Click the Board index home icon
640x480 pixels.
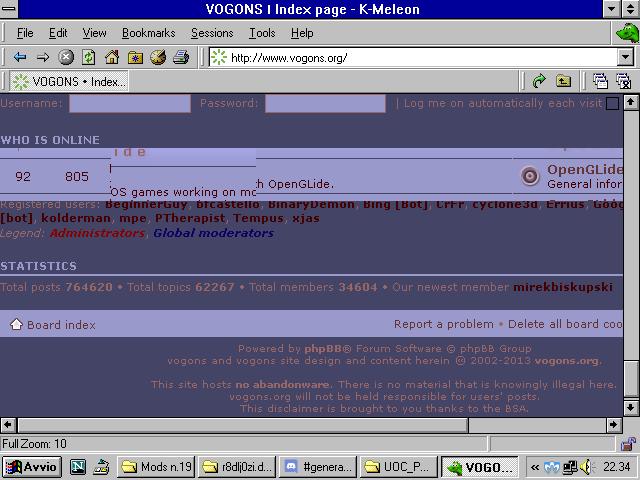[x=16, y=324]
